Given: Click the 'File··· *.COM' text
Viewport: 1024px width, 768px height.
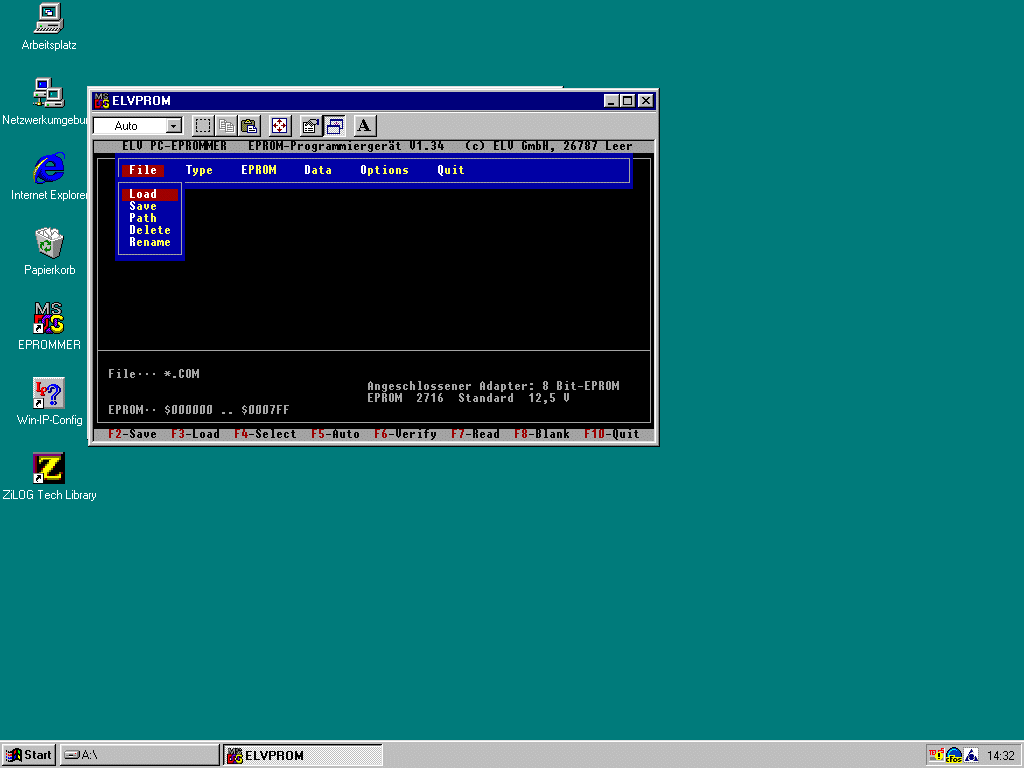Looking at the screenshot, I should pos(154,374).
